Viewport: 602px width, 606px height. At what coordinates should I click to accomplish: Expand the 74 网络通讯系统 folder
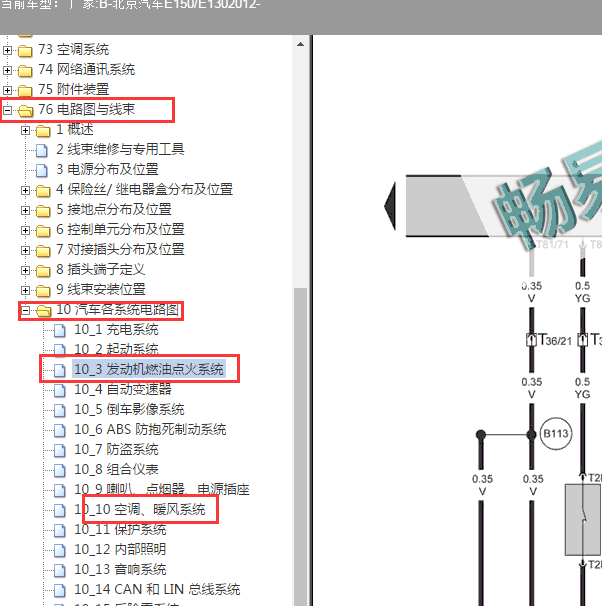pos(7,70)
